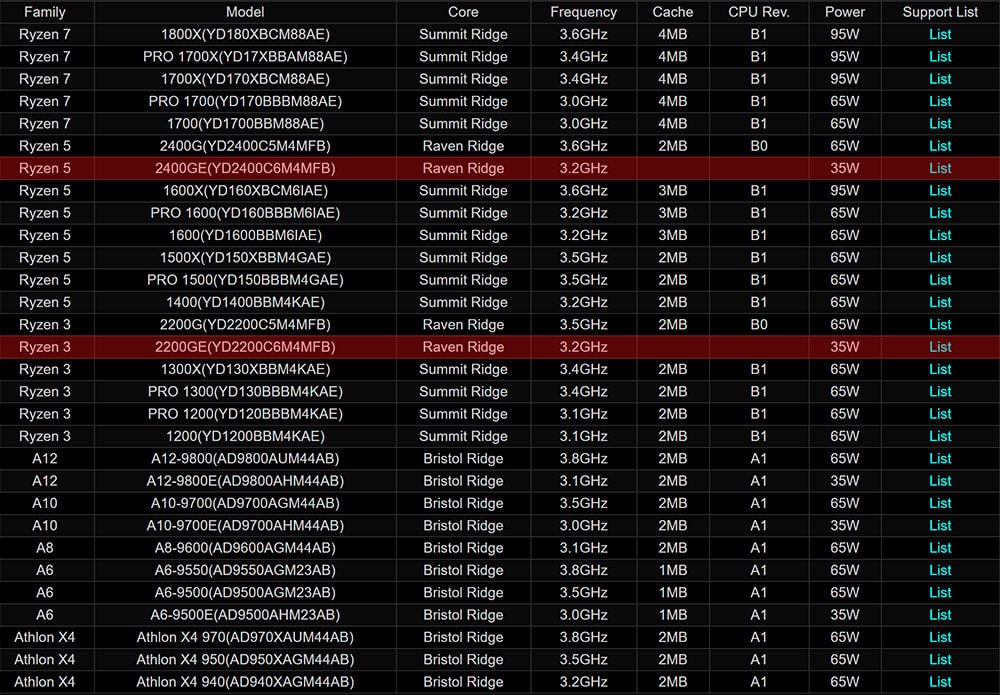Open the List link on highlighted 2200GE row
1000x695 pixels.
(940, 347)
